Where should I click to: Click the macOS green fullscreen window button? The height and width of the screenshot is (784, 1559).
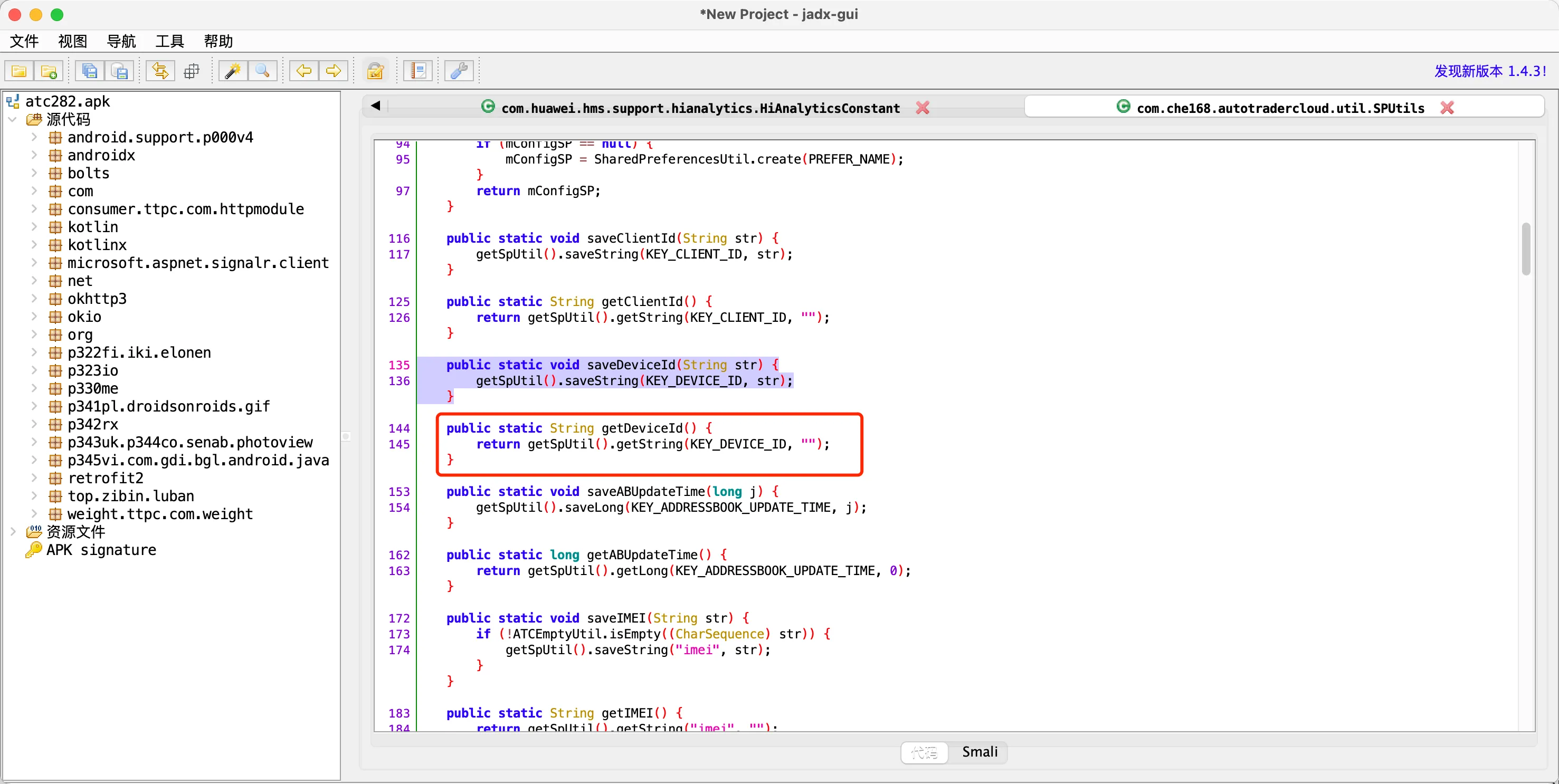pyautogui.click(x=57, y=15)
